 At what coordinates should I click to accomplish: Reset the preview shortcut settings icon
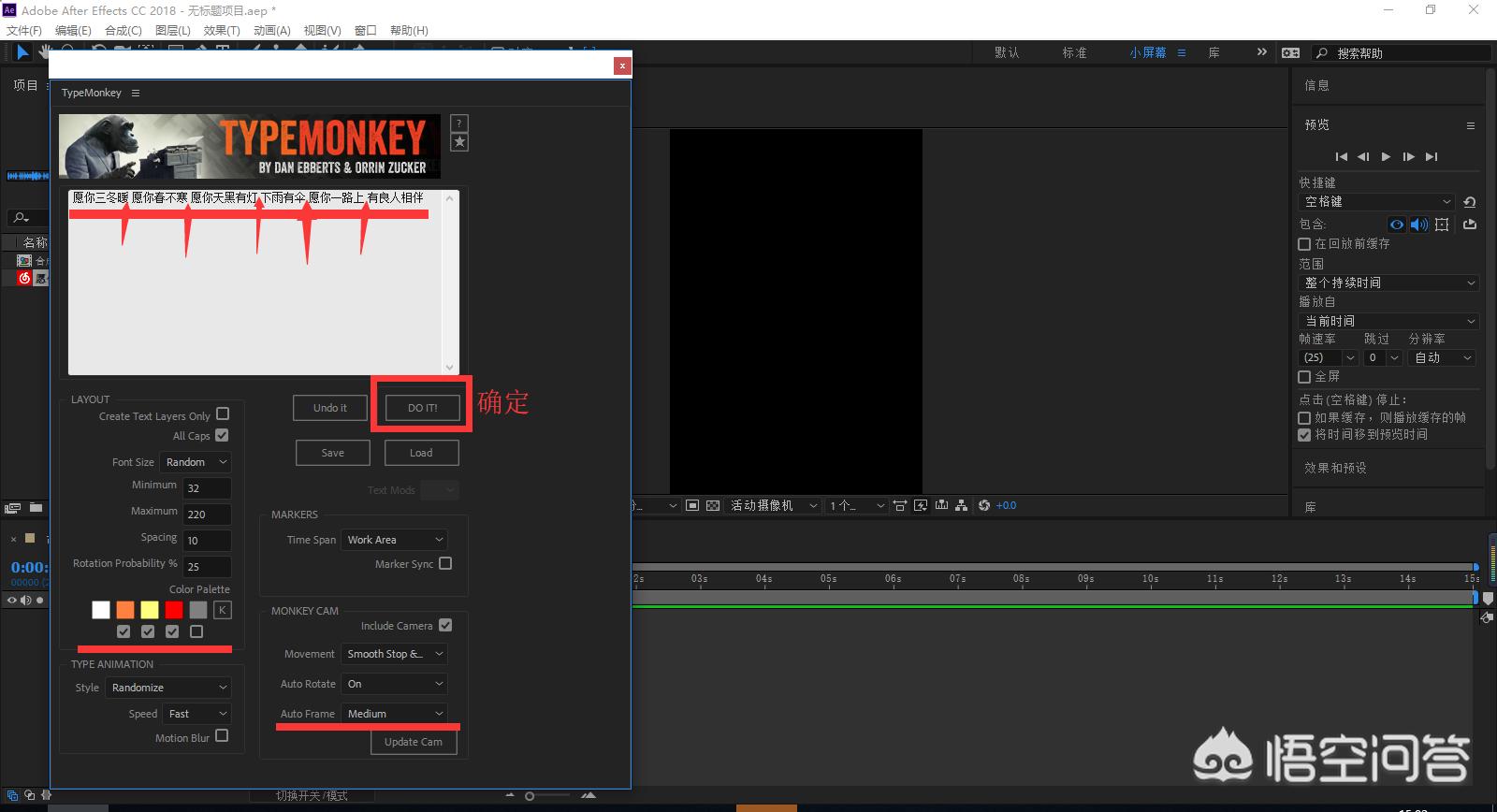tap(1470, 202)
